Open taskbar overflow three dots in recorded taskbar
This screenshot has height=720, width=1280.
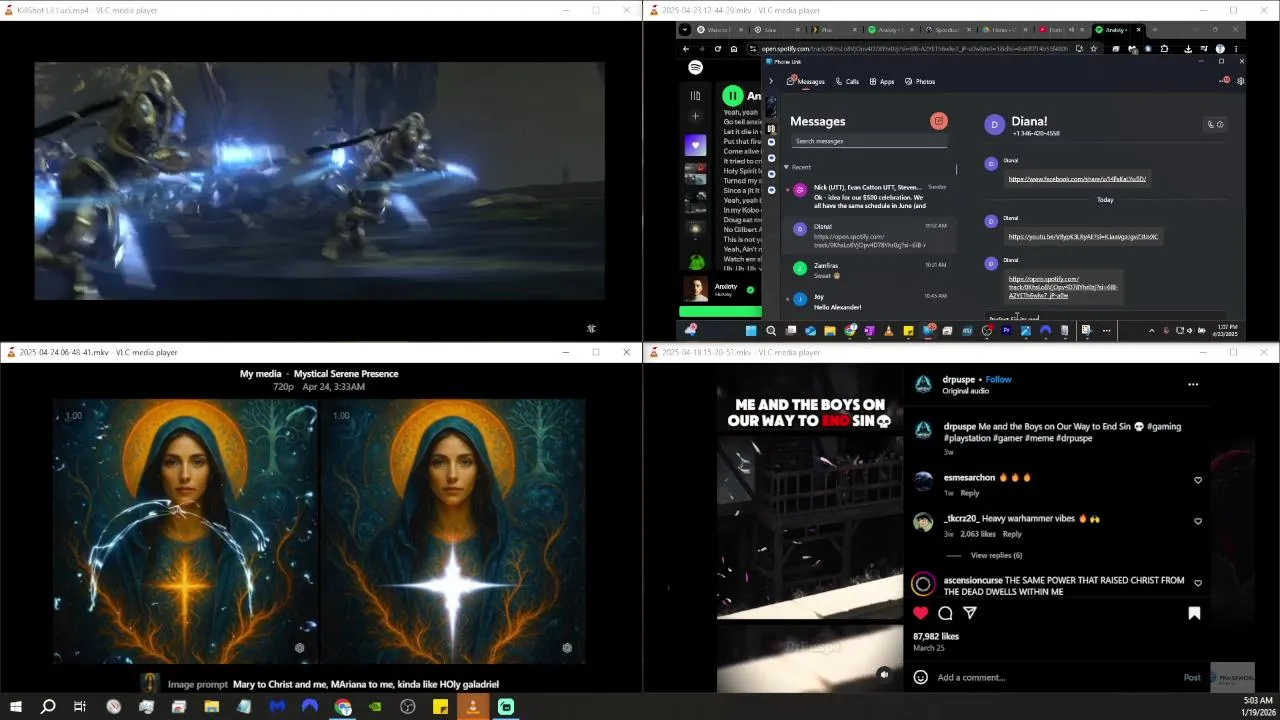tap(1106, 330)
